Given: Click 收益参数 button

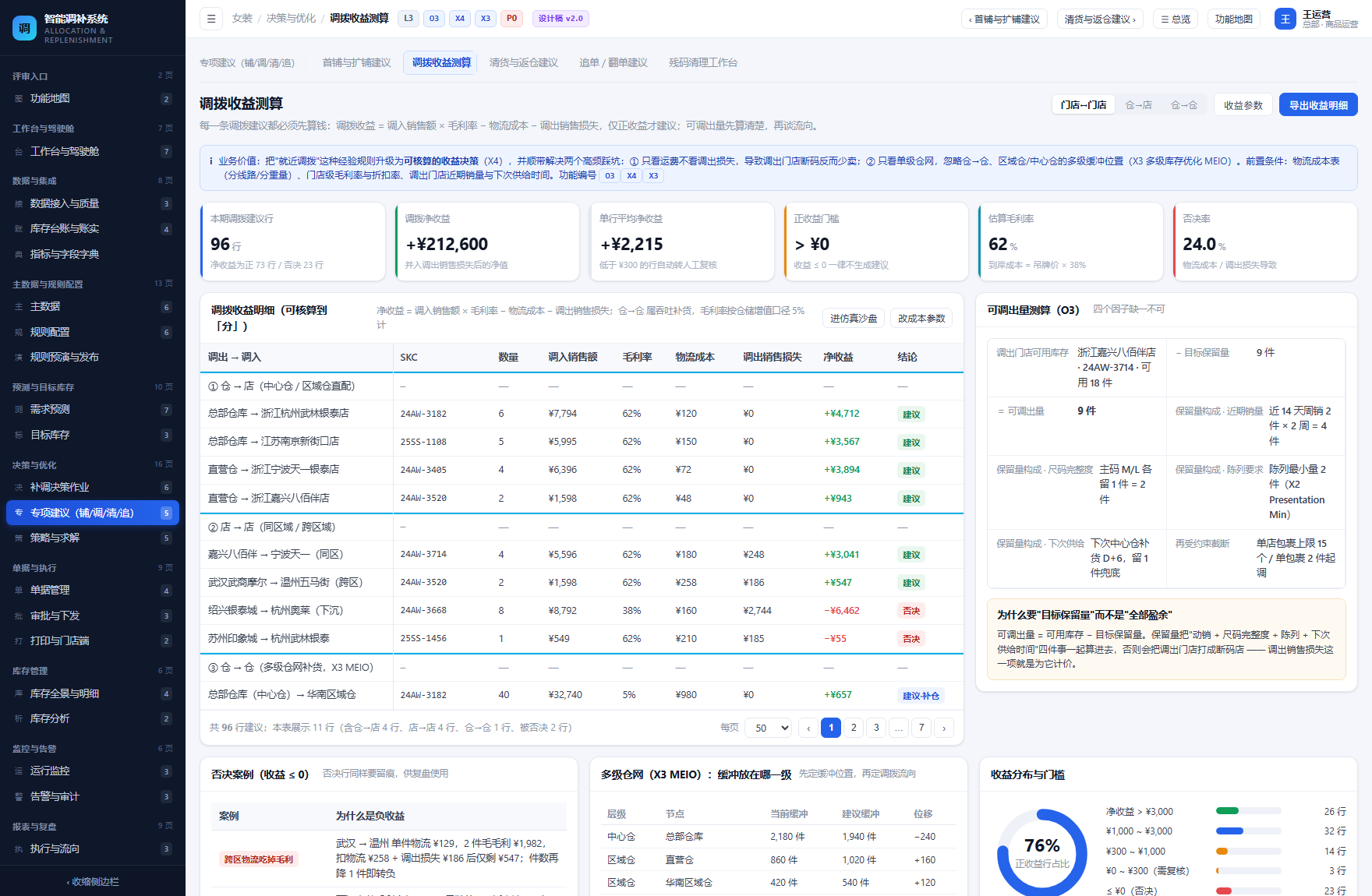Looking at the screenshot, I should click(1243, 104).
